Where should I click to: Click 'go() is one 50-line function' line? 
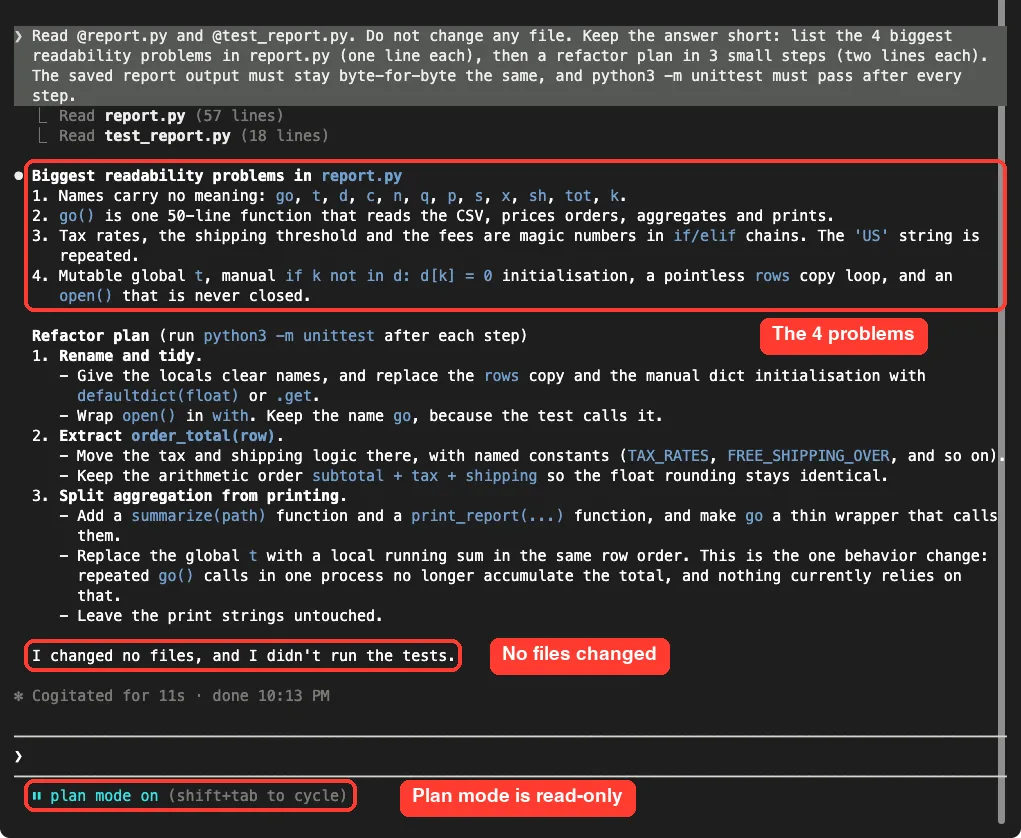click(433, 216)
